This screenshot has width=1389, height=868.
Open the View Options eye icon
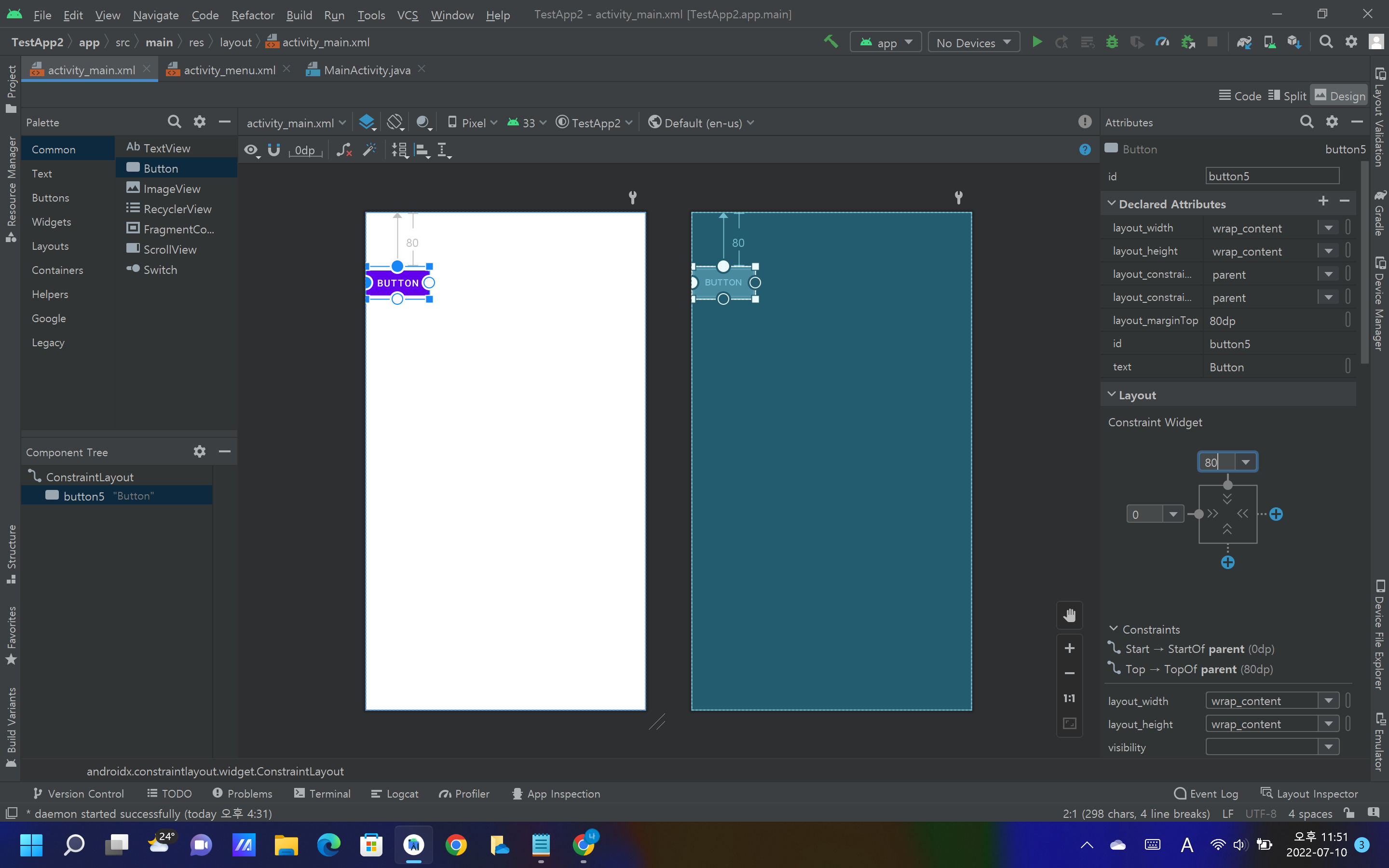(x=251, y=150)
